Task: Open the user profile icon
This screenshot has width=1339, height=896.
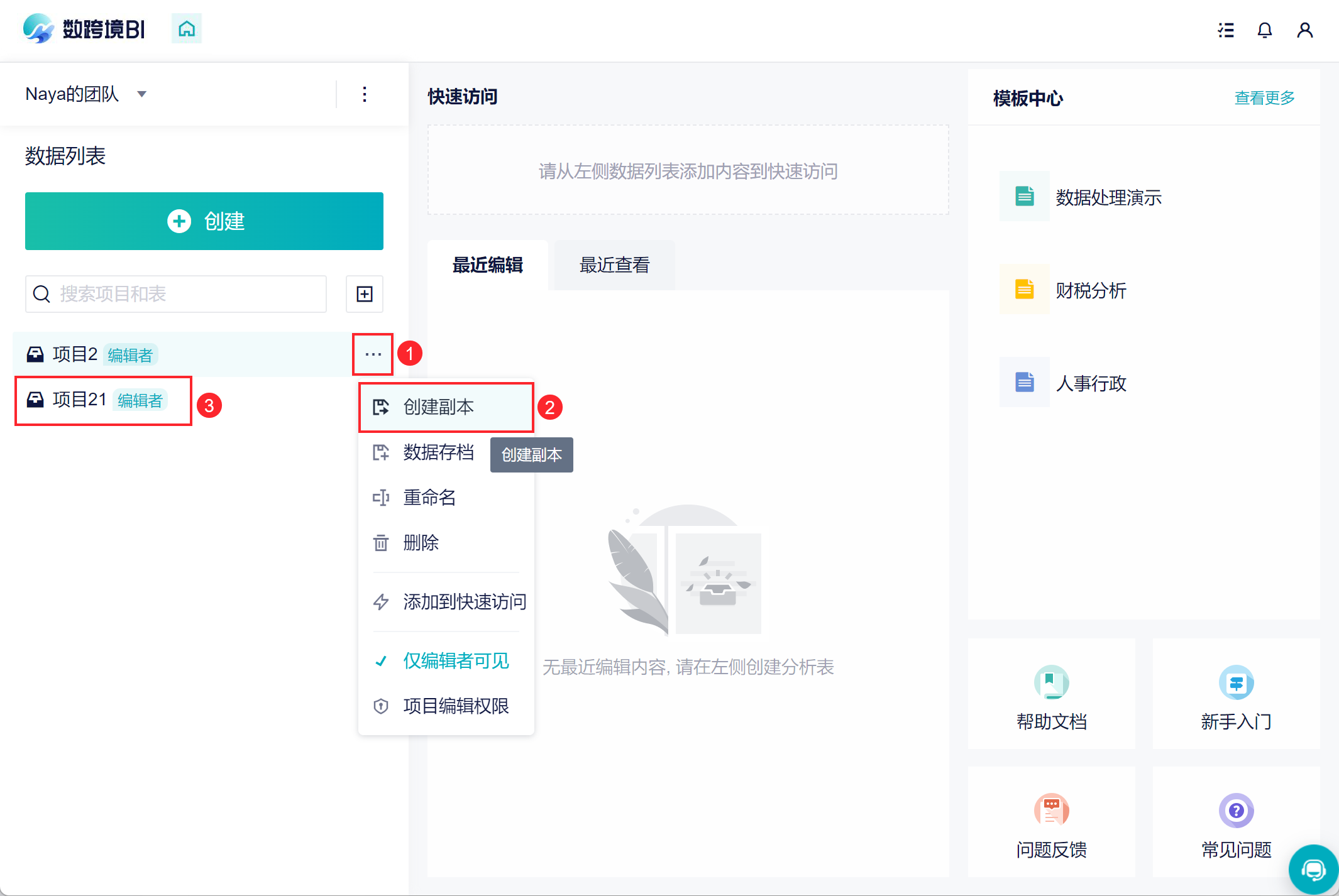Action: click(x=1304, y=30)
